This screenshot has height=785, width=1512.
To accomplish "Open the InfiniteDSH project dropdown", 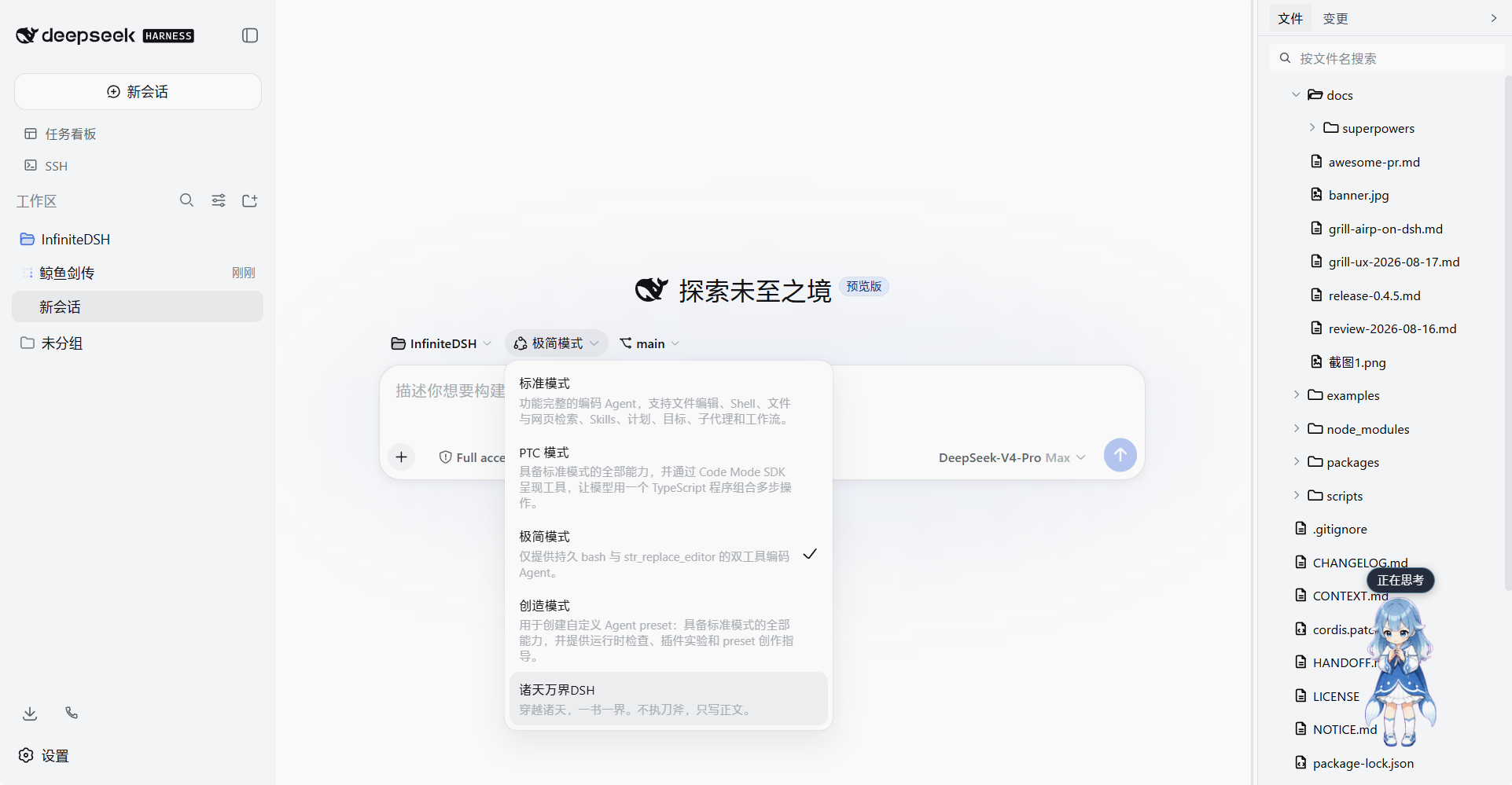I will (441, 343).
